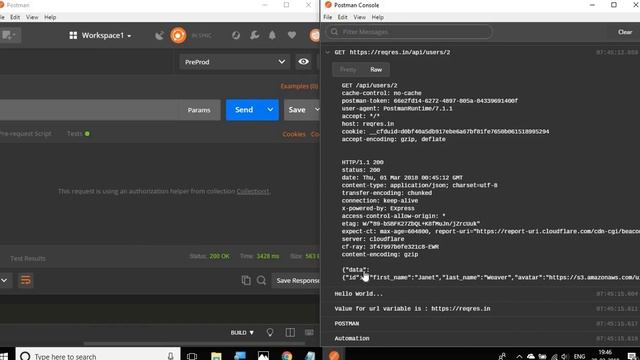640x360 pixels.
Task: Open the View menu in Postman Console
Action: 360,17
